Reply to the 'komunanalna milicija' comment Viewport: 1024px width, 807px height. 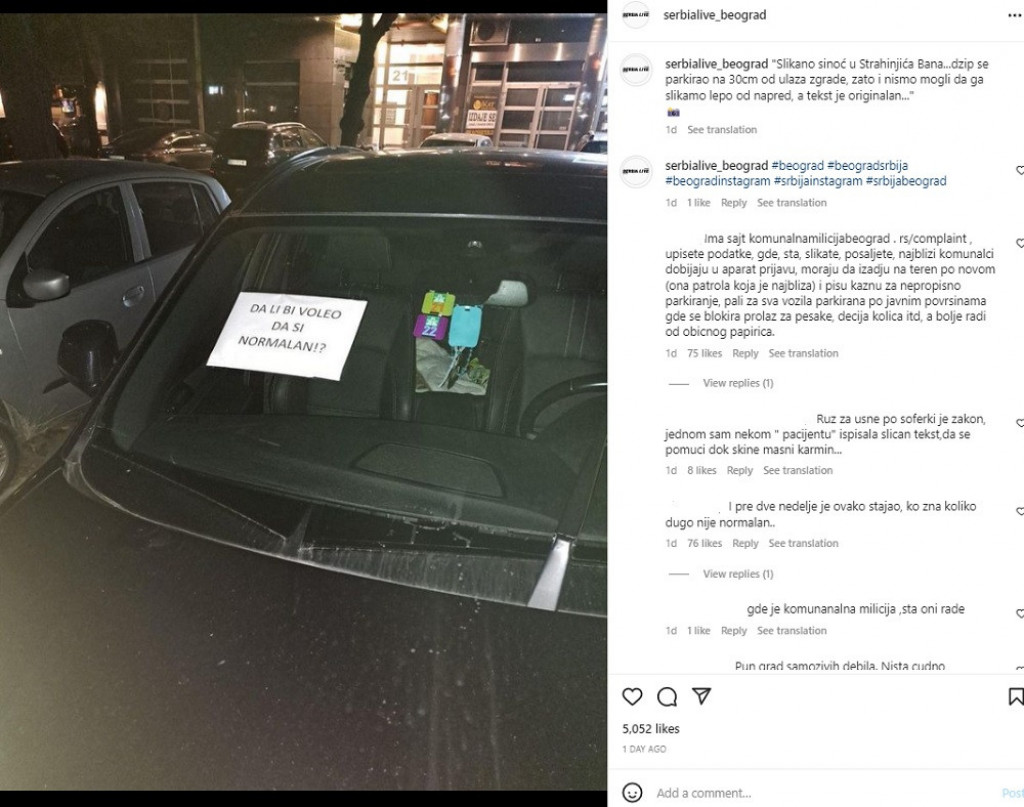pos(733,631)
